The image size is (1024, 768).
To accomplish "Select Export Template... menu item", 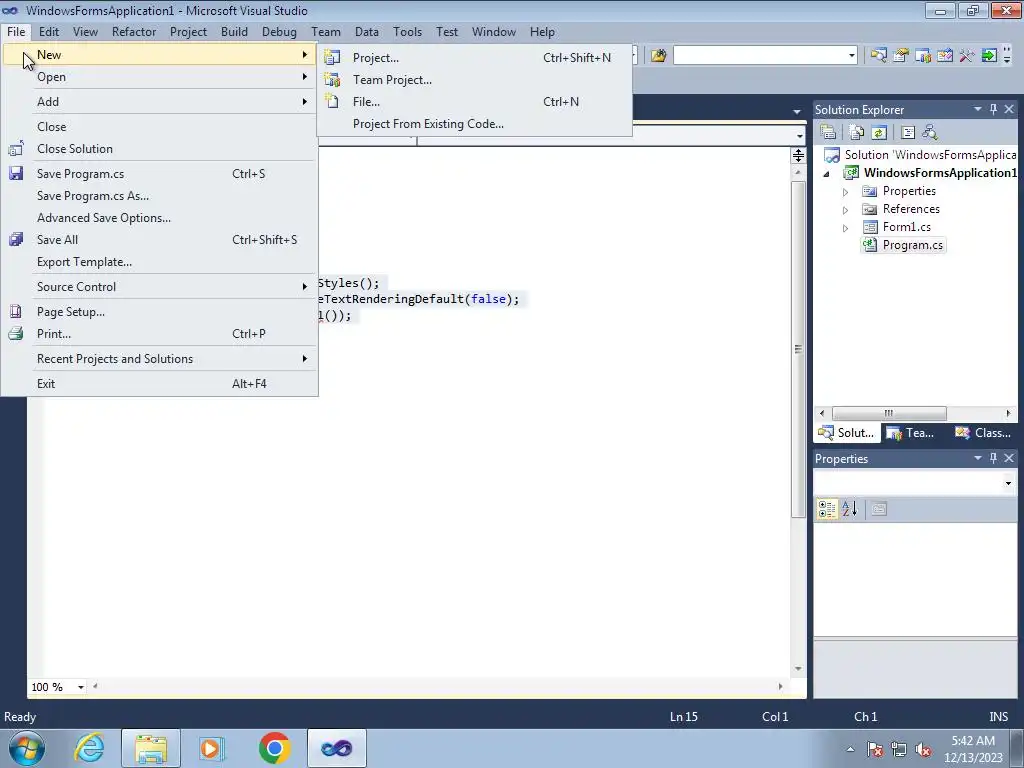I will coord(159,262).
